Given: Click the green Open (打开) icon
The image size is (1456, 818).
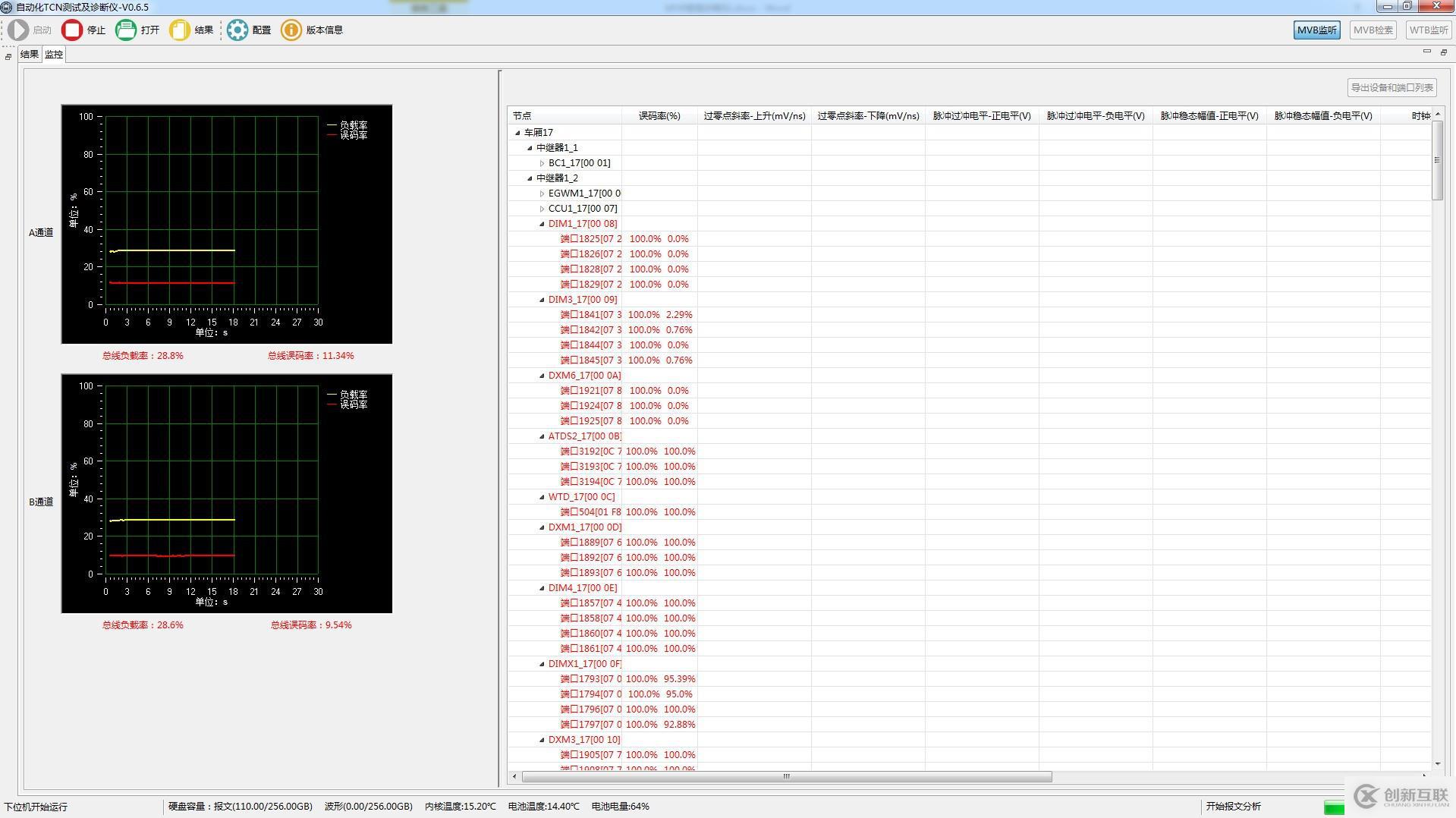Looking at the screenshot, I should [126, 30].
